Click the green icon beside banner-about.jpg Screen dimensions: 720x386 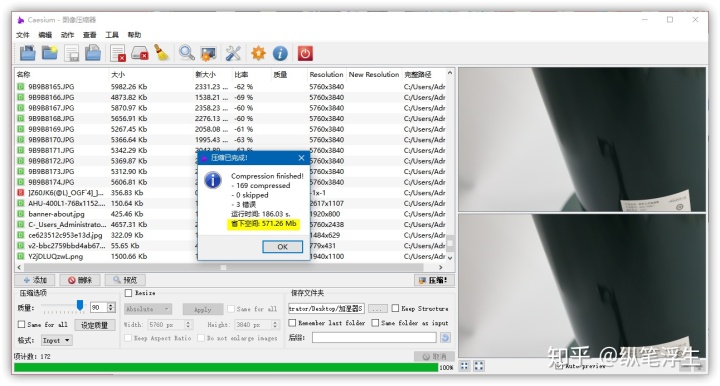tap(21, 214)
